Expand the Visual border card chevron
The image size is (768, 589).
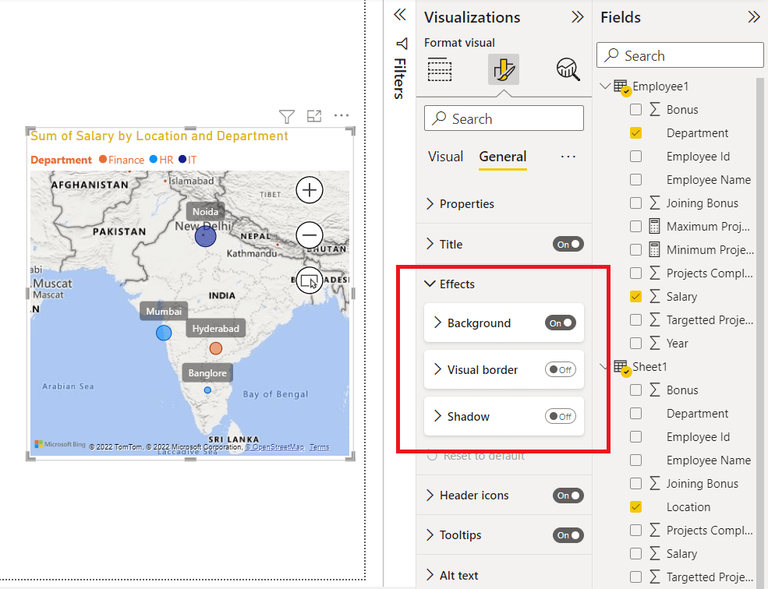[x=437, y=370]
